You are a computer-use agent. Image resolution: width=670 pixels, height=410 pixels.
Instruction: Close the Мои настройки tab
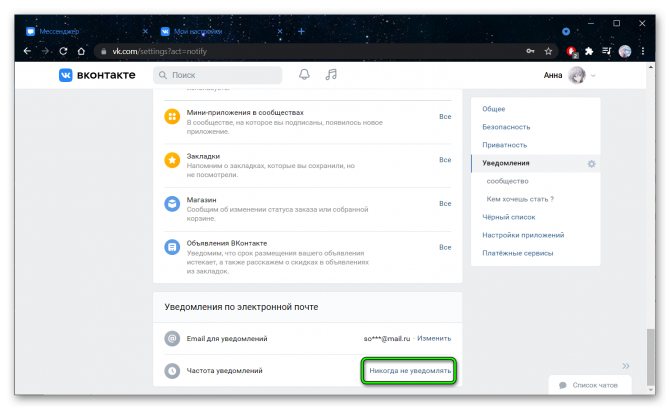280,31
